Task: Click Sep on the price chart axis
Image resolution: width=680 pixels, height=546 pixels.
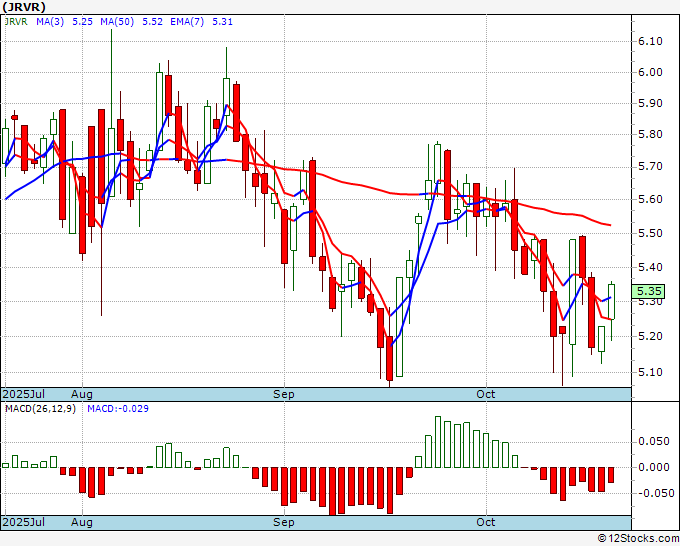Action: coord(284,394)
